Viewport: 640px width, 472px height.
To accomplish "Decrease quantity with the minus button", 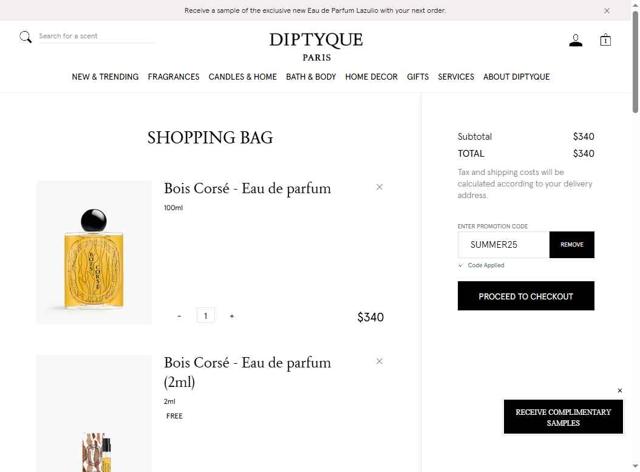I will 179,316.
